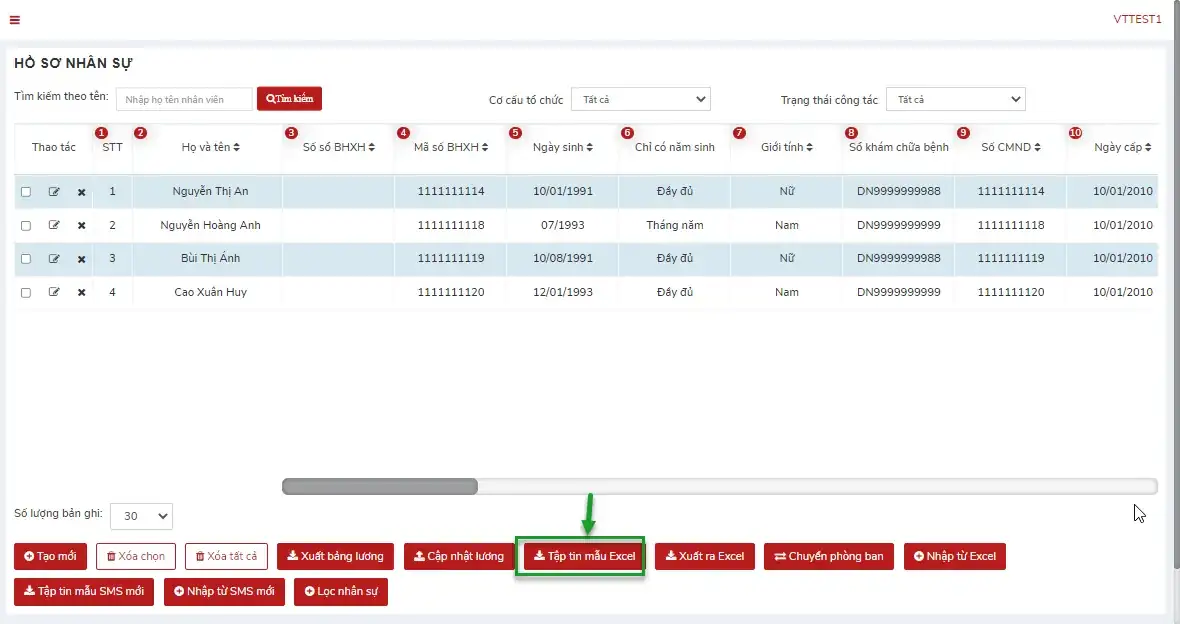This screenshot has height=624, width=1180.
Task: Sort by Số sổ BHXH column arrows
Action: tap(372, 148)
